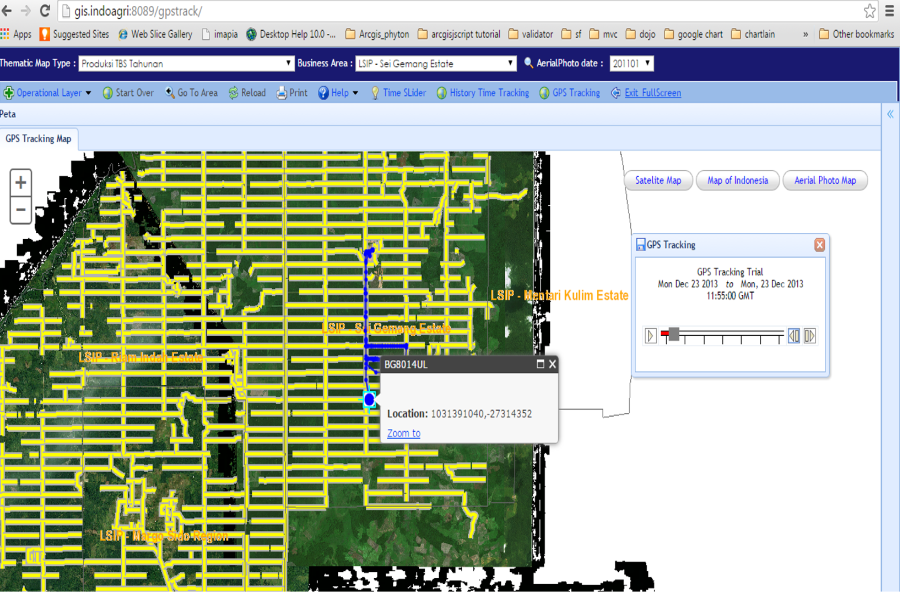Open the Go To Area tool
The height and width of the screenshot is (600, 900).
(190, 93)
